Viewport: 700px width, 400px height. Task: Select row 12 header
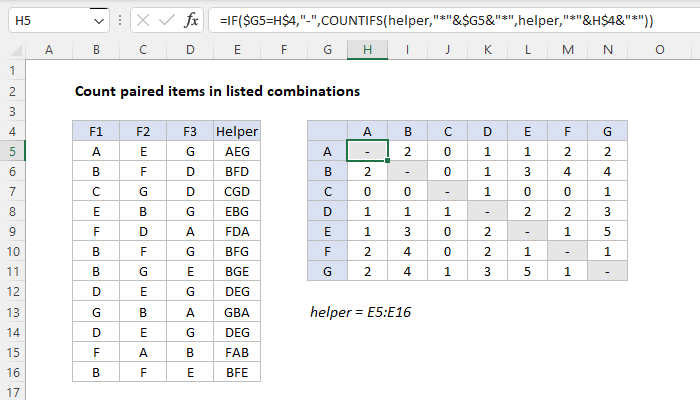point(12,292)
